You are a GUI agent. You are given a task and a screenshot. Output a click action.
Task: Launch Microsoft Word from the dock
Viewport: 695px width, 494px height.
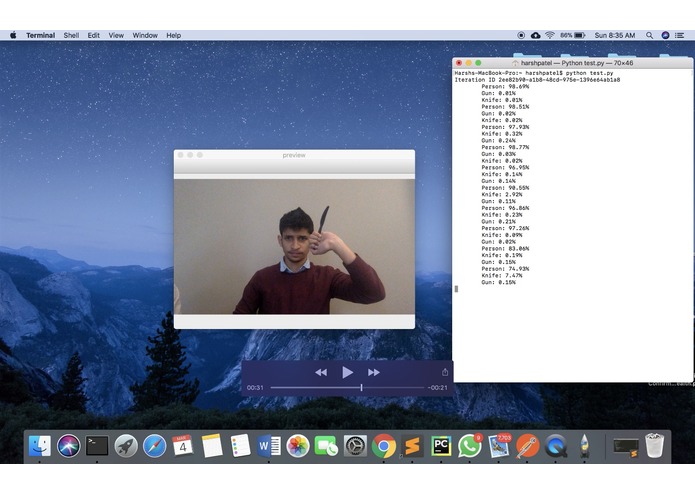pos(269,446)
